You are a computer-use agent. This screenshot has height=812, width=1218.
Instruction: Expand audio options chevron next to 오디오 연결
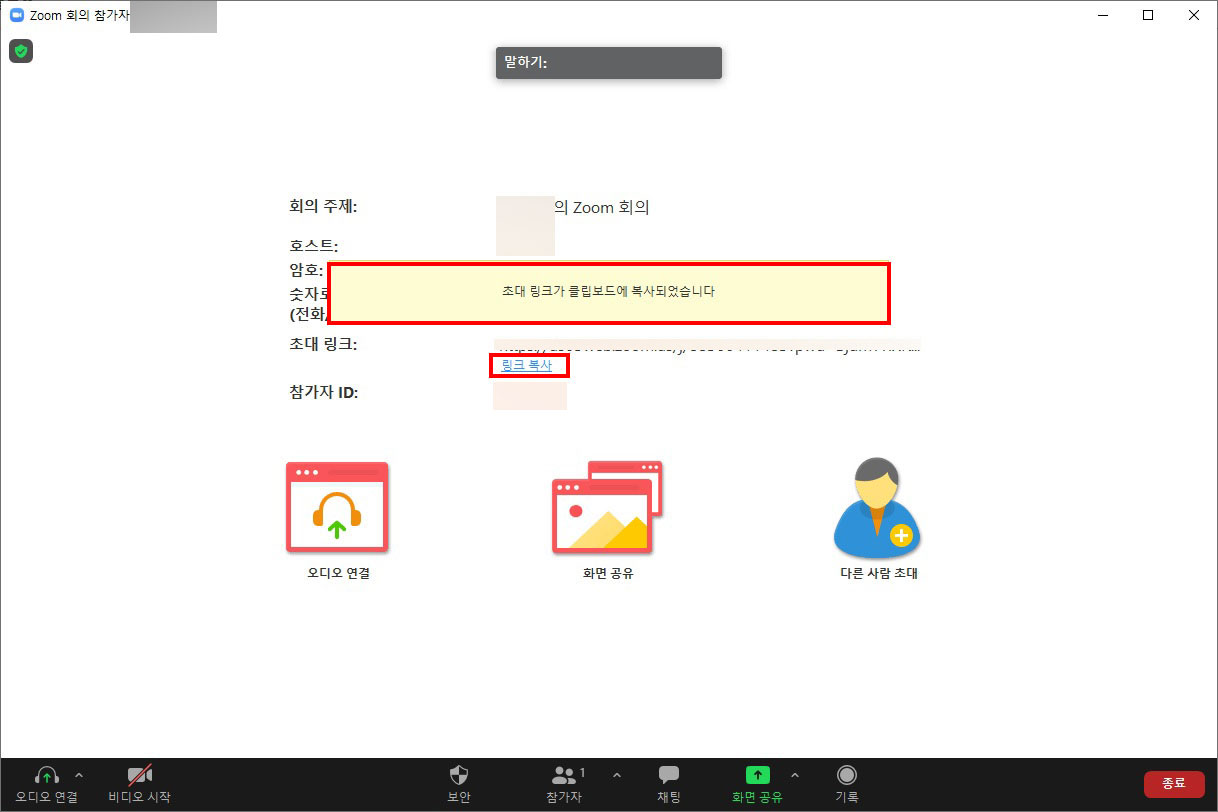tap(80, 775)
